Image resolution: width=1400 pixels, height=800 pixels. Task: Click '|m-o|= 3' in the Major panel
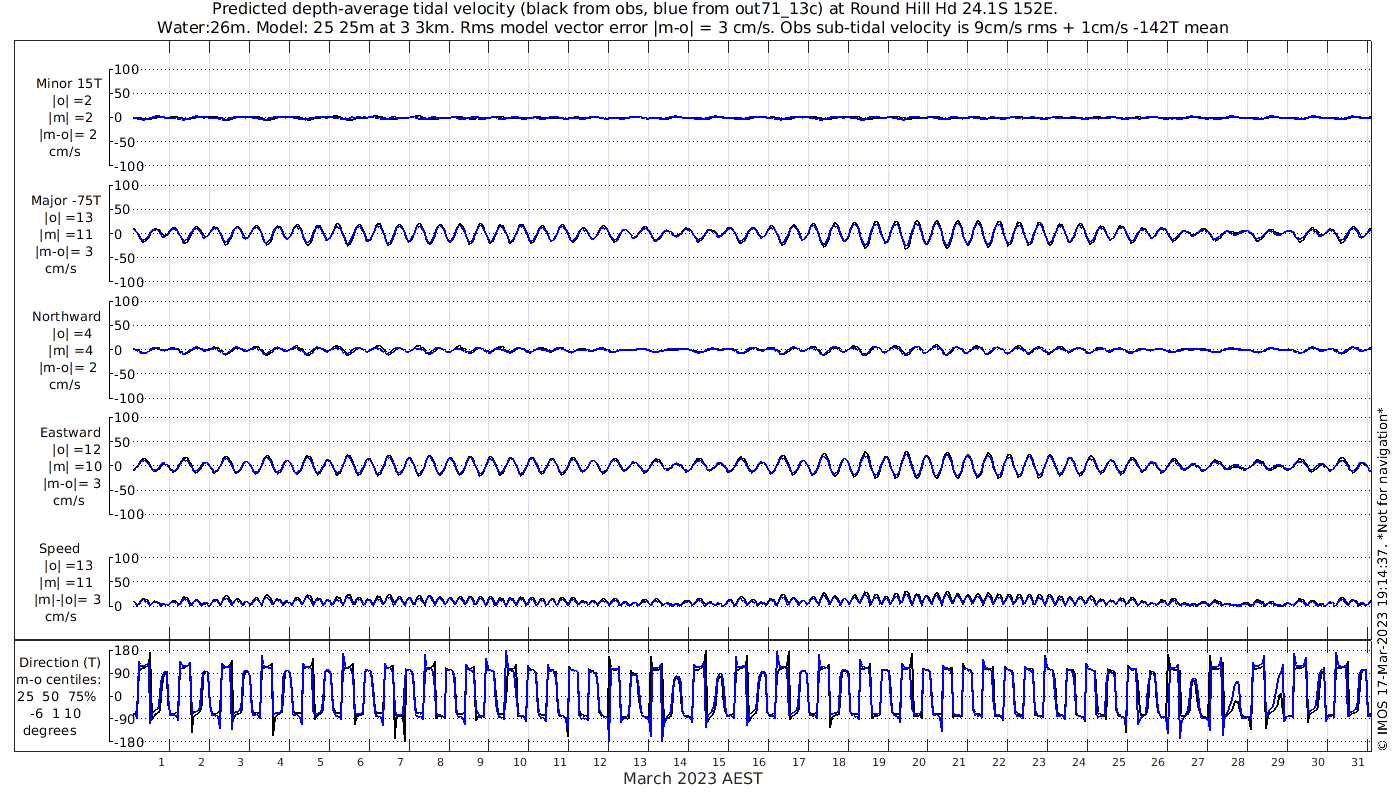coord(65,251)
